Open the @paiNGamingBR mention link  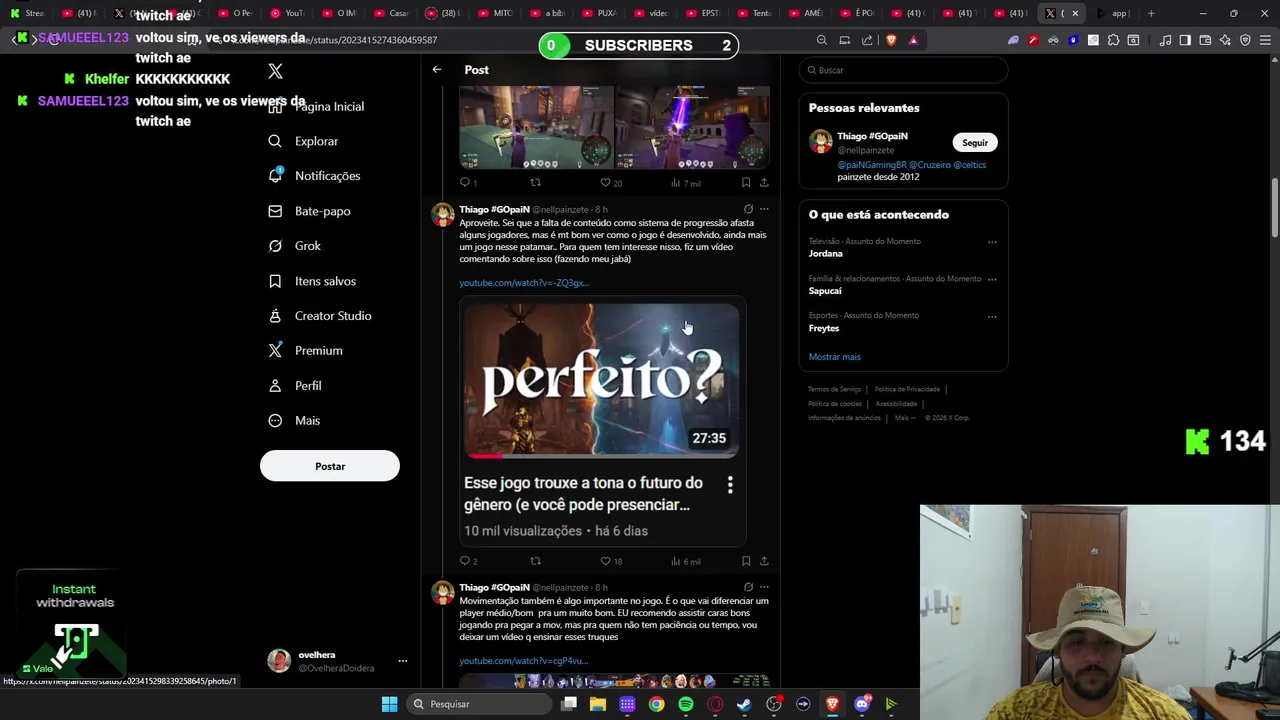tap(872, 165)
